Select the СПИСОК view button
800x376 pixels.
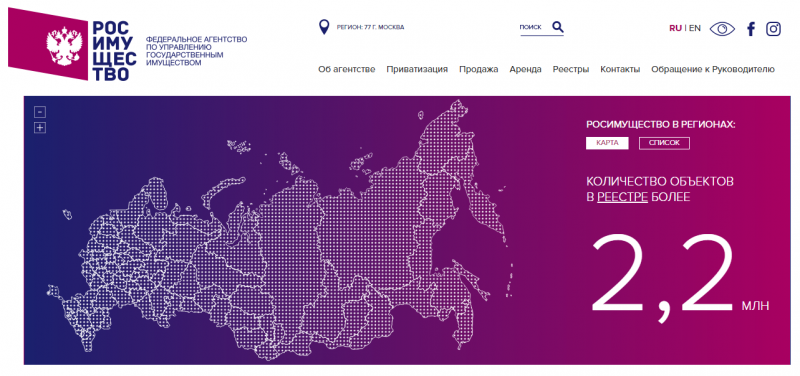pyautogui.click(x=664, y=143)
